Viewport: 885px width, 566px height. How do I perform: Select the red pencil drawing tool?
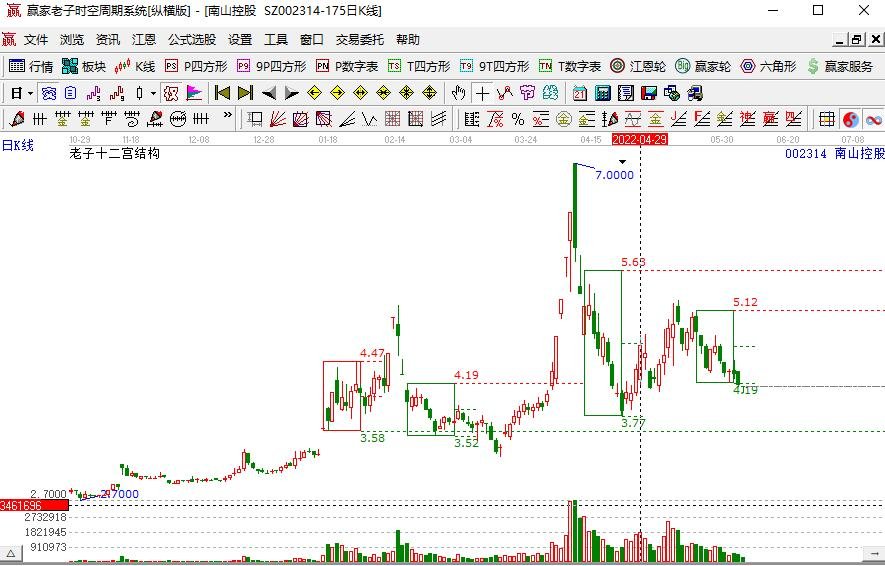(x=16, y=119)
